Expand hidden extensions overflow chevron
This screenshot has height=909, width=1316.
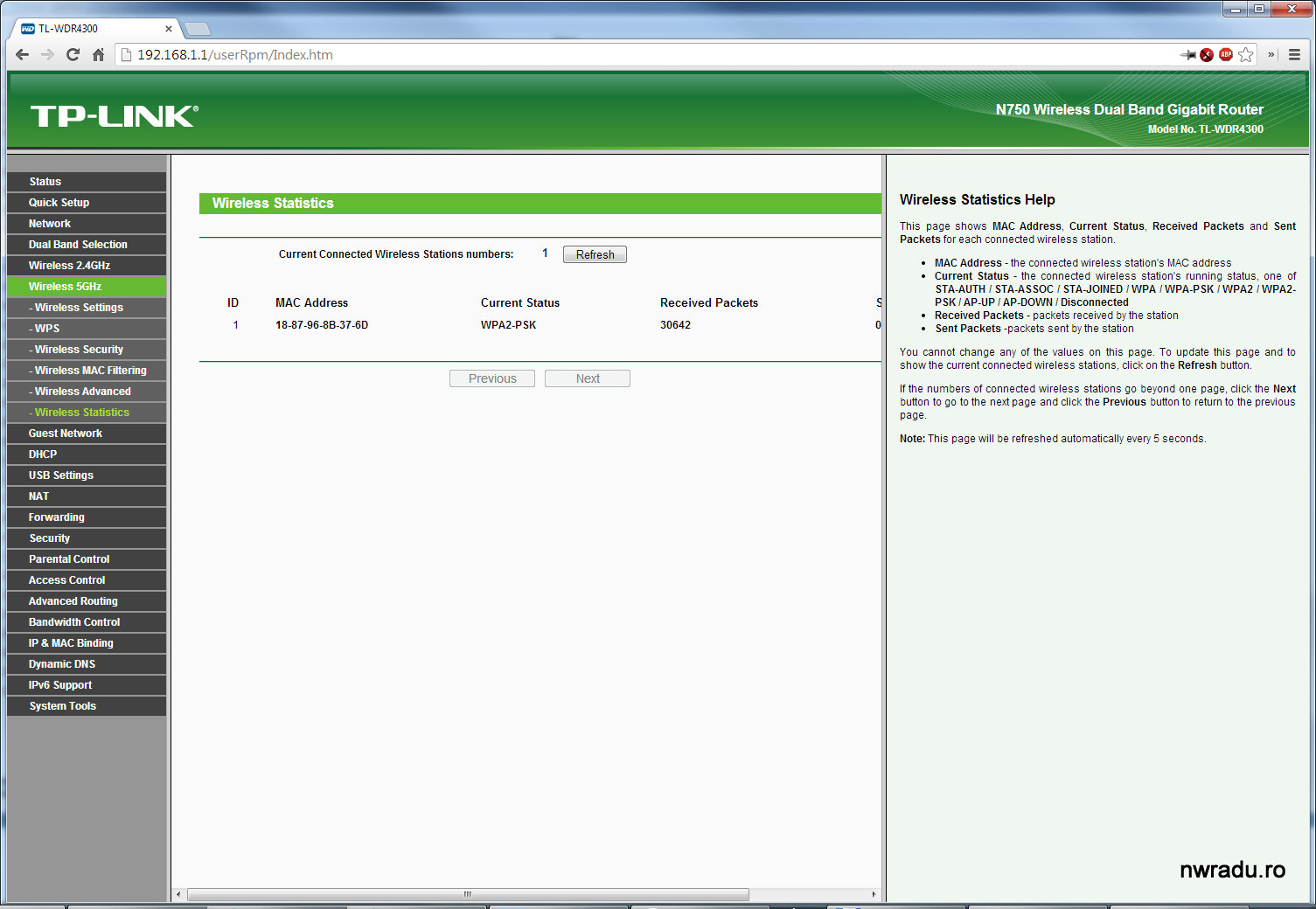coord(1271,55)
